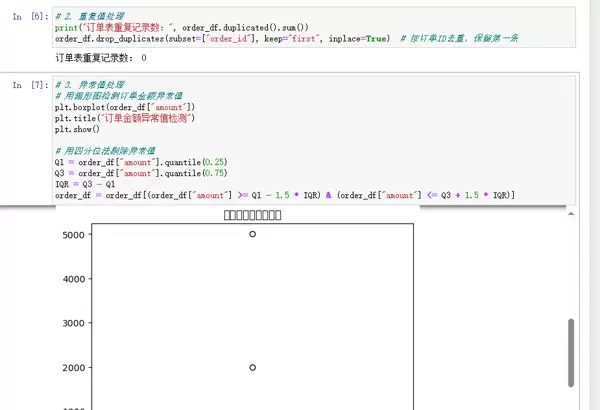Click the plt.show() line
The width and height of the screenshot is (600, 410).
click(77, 129)
